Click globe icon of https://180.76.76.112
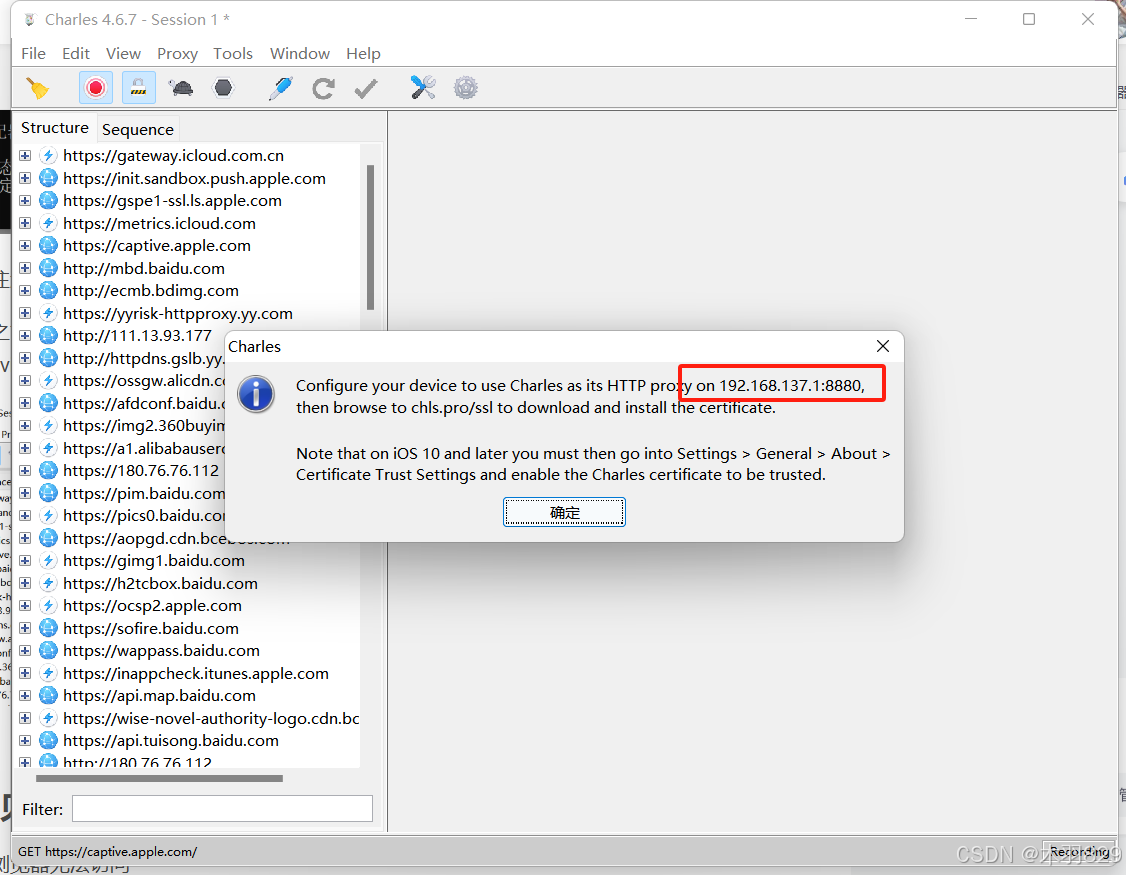This screenshot has width=1126, height=875. (48, 471)
